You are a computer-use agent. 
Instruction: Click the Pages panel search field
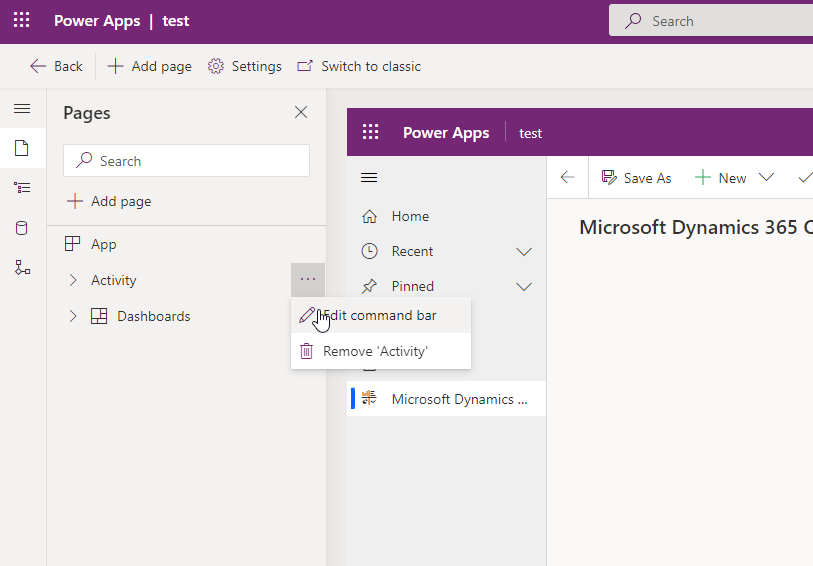coord(187,161)
